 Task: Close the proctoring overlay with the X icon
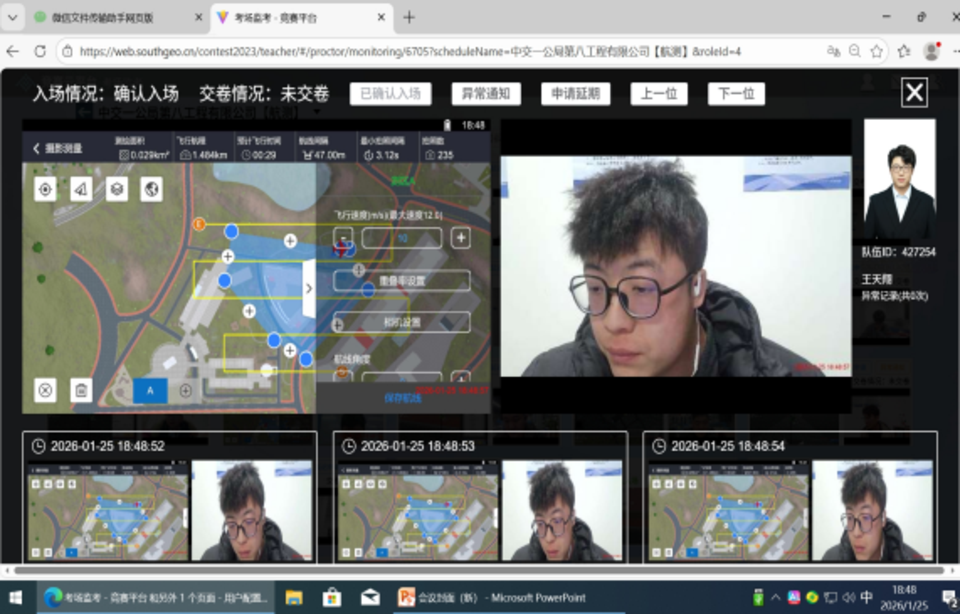(914, 93)
